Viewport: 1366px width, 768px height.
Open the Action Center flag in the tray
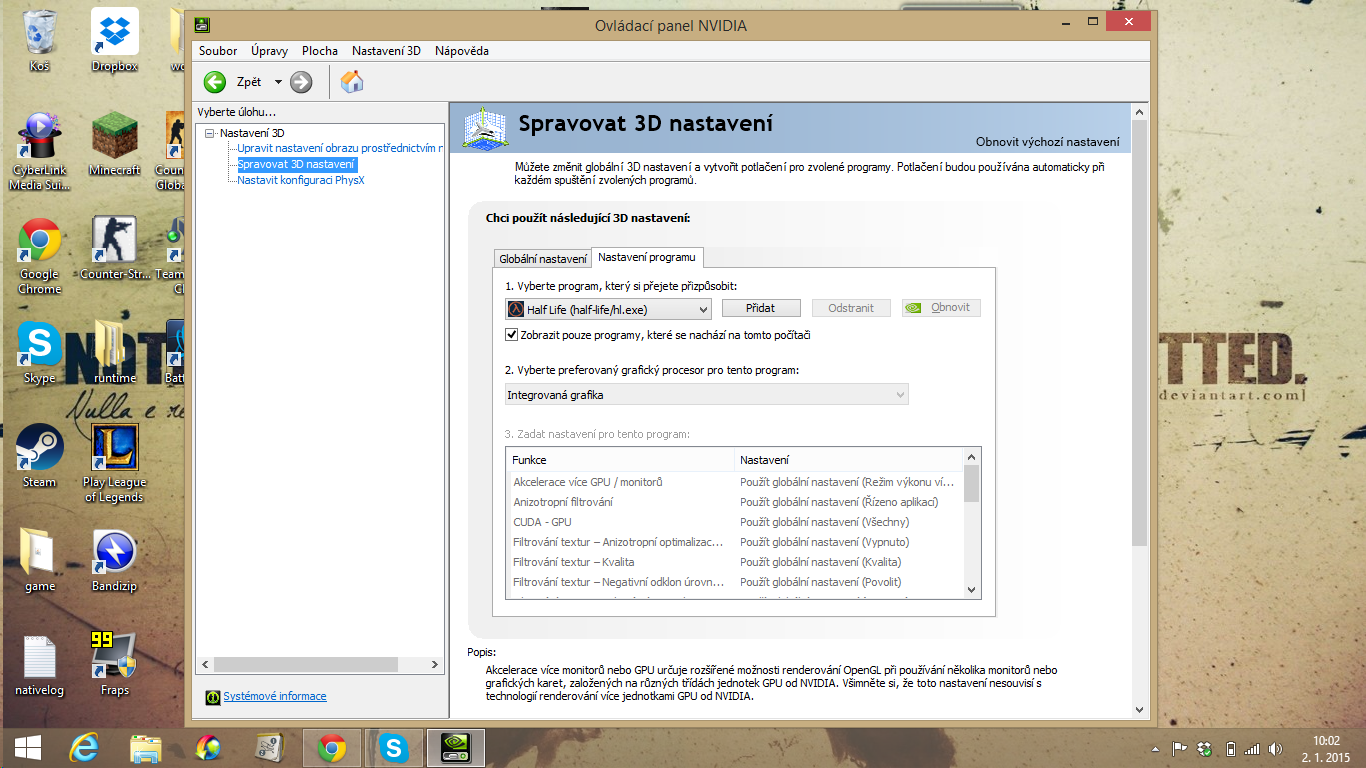(1180, 748)
